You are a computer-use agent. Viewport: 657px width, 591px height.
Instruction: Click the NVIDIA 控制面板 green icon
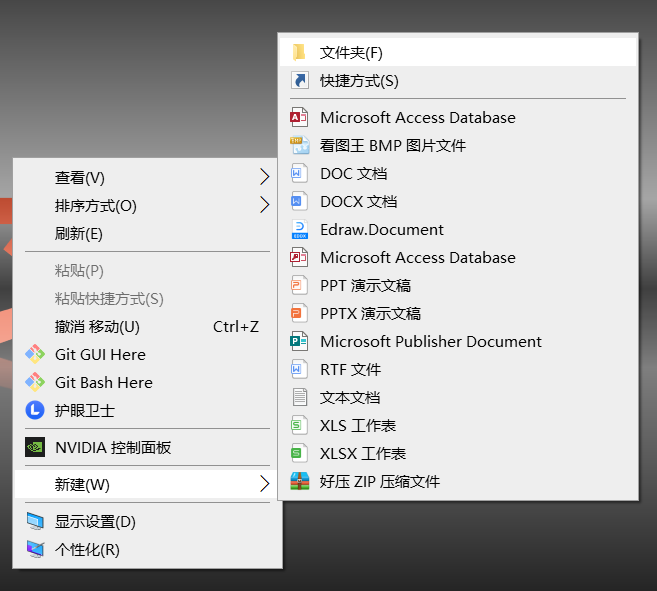point(35,447)
